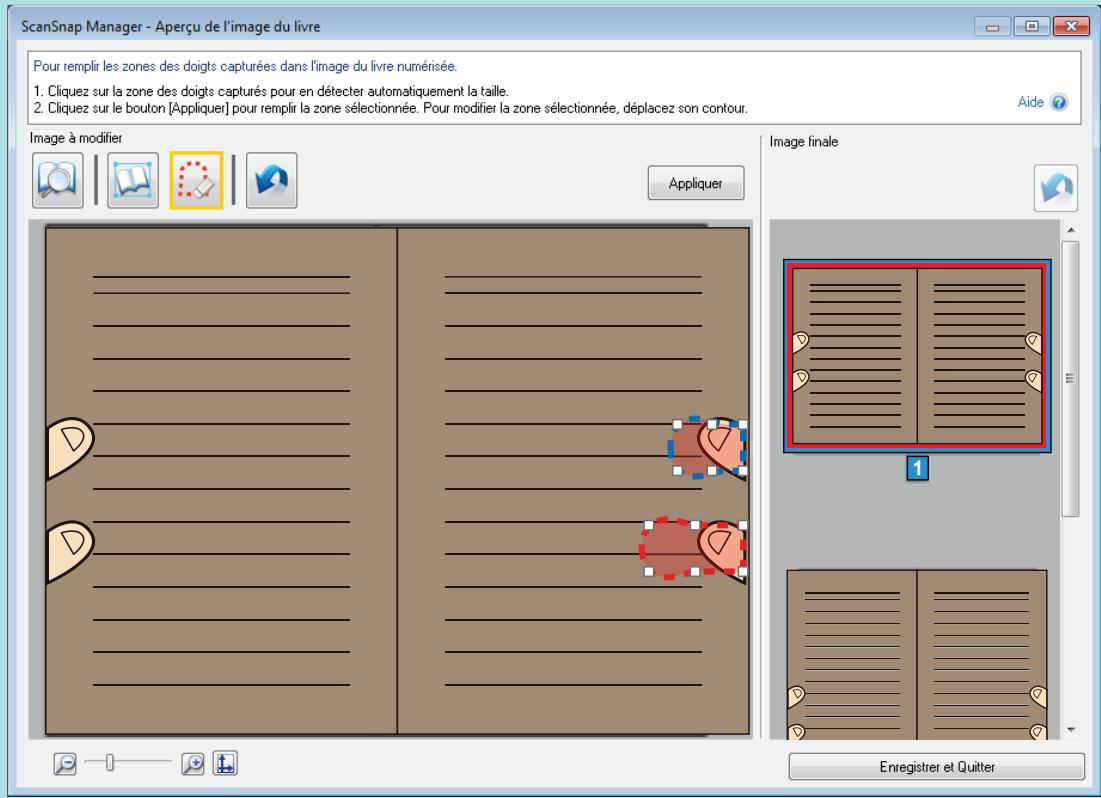This screenshot has height=798, width=1101.
Task: Click the 'Image à modifier' label
Action: [x=76, y=138]
